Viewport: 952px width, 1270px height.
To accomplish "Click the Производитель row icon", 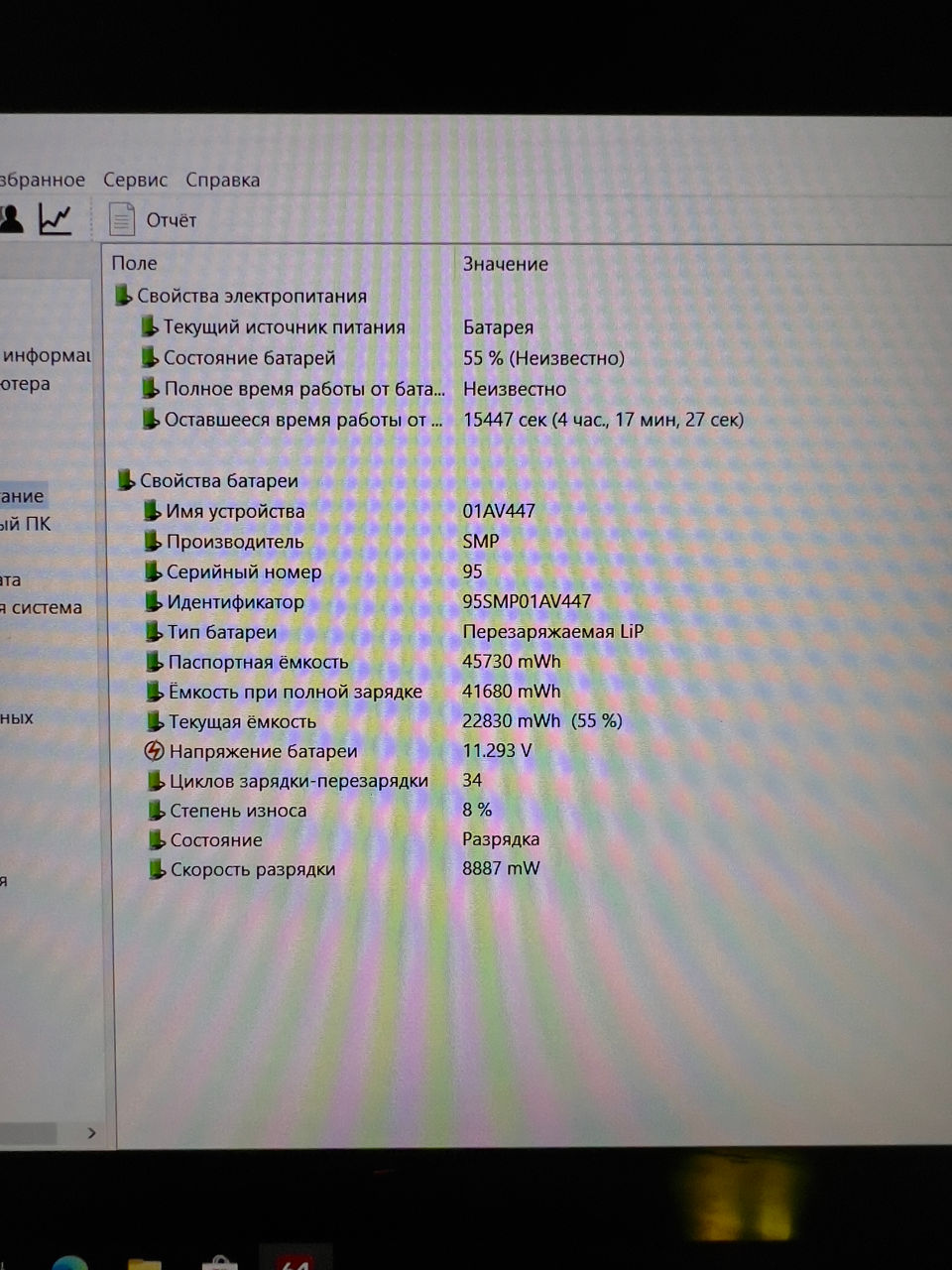I will point(152,541).
